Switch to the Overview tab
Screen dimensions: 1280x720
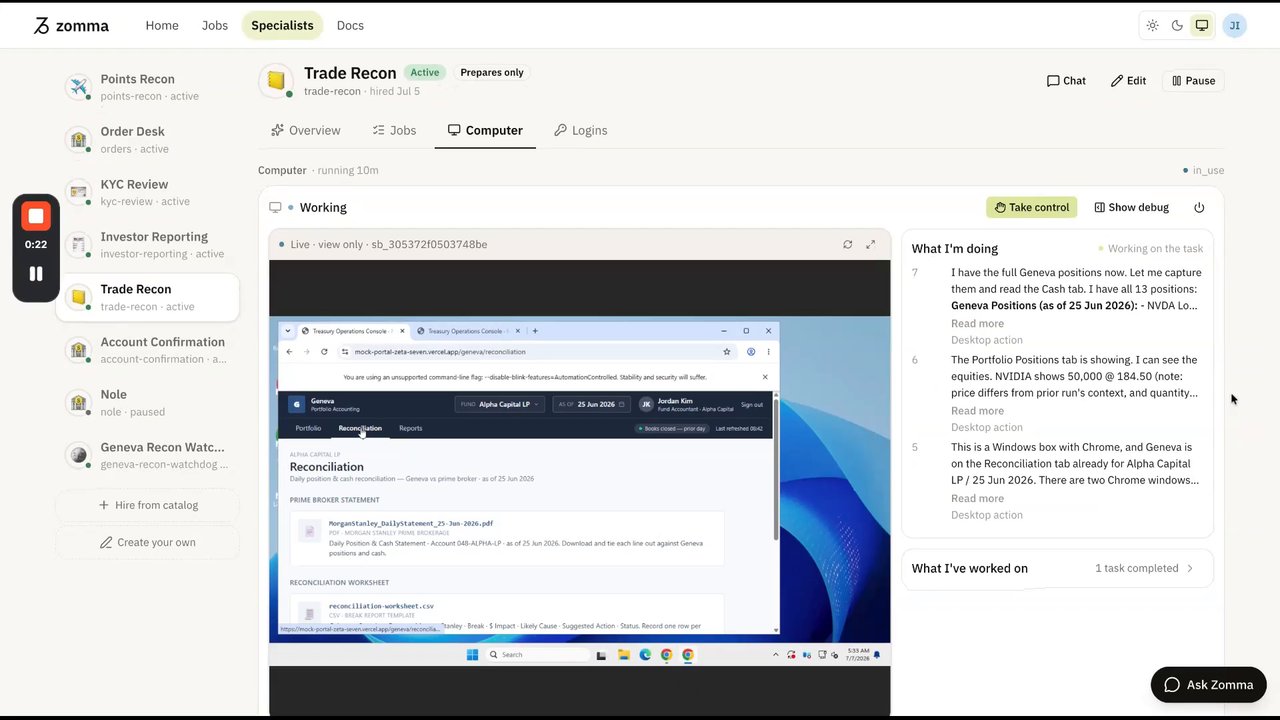[x=305, y=130]
